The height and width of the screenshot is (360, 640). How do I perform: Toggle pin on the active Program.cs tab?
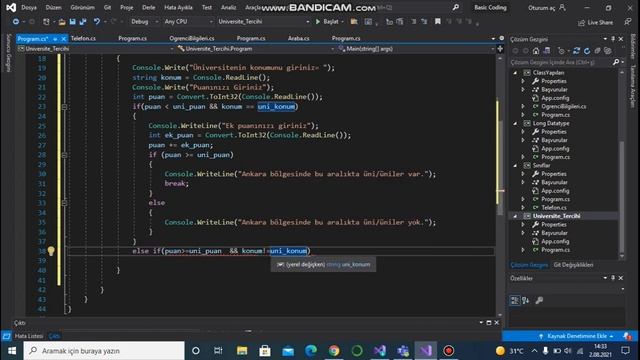(55, 39)
